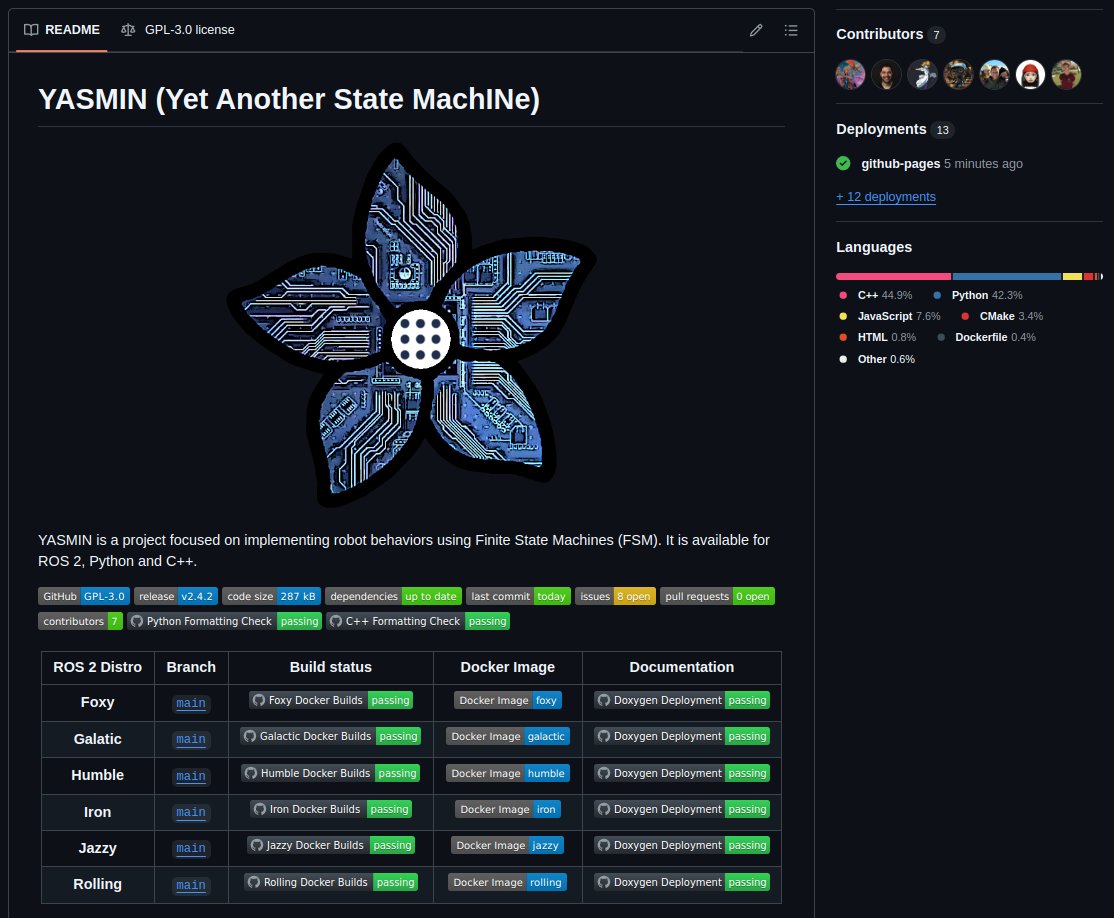
Task: Open the github-pages deployment link
Action: click(900, 163)
